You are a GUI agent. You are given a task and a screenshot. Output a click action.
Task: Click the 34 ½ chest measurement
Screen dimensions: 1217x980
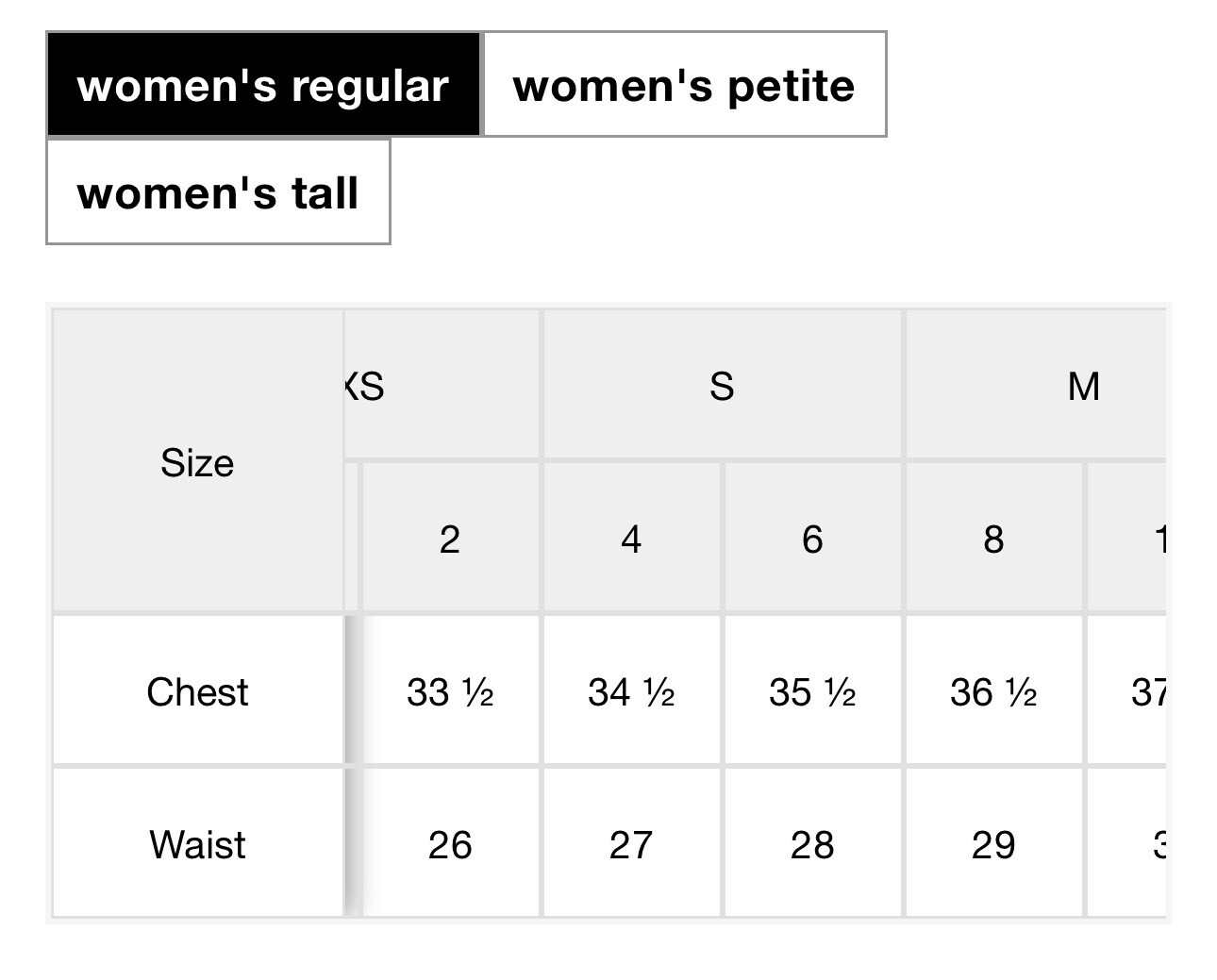coord(631,692)
